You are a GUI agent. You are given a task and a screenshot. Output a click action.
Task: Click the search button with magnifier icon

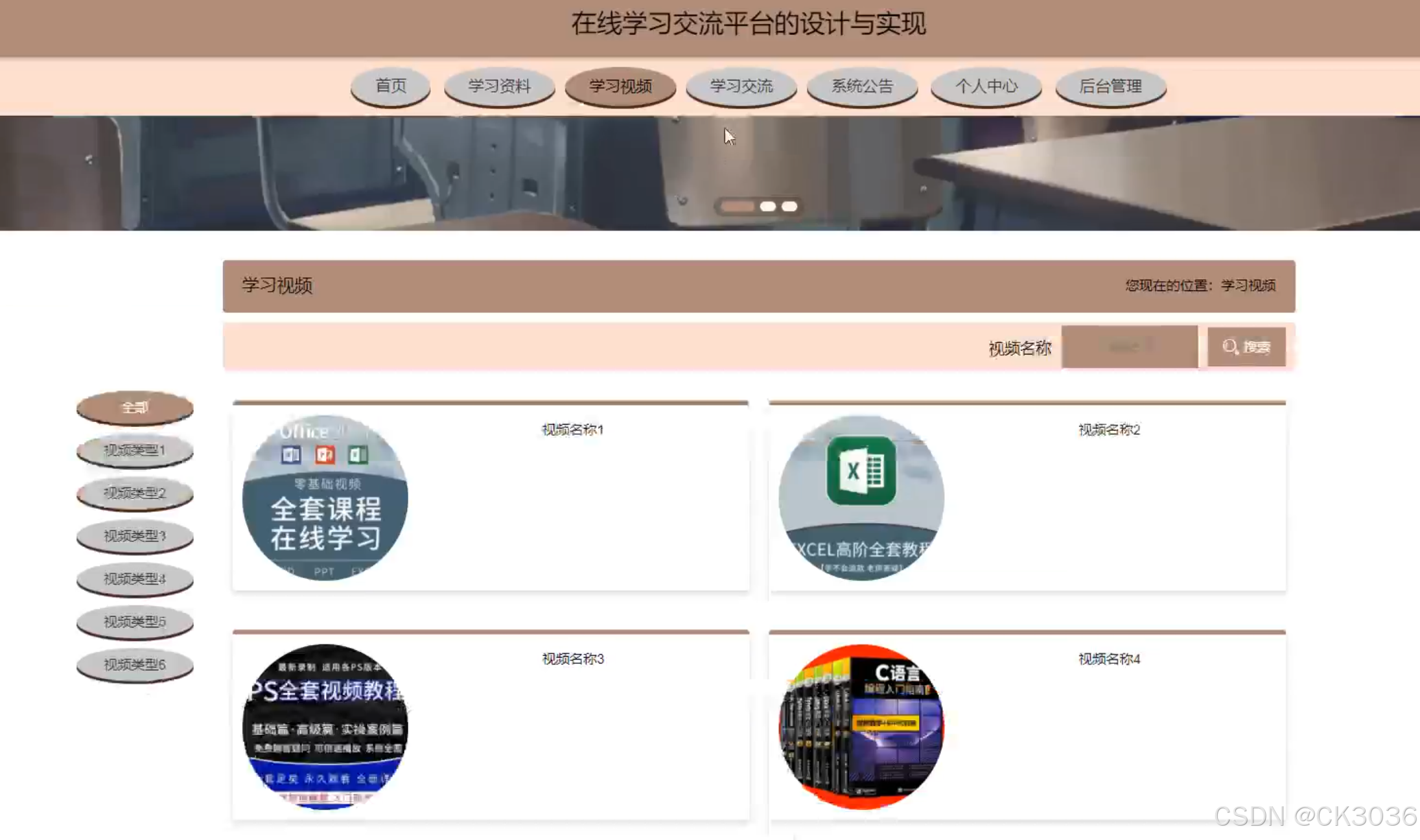click(x=1246, y=347)
